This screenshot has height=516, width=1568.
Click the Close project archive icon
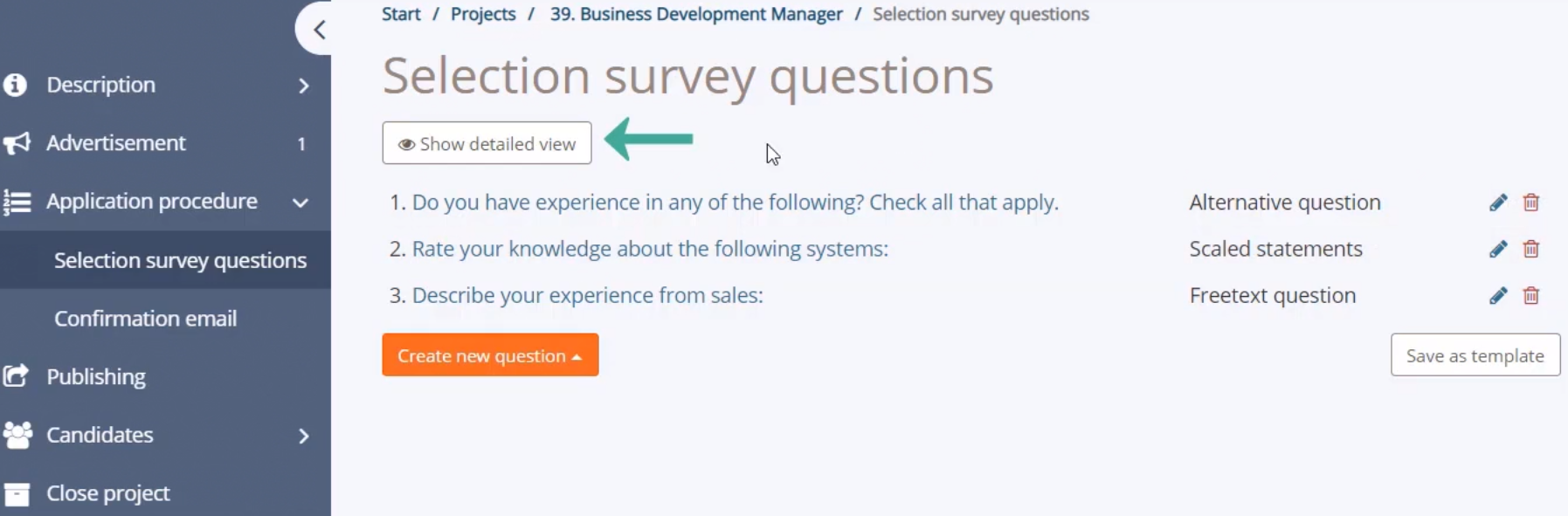click(16, 494)
